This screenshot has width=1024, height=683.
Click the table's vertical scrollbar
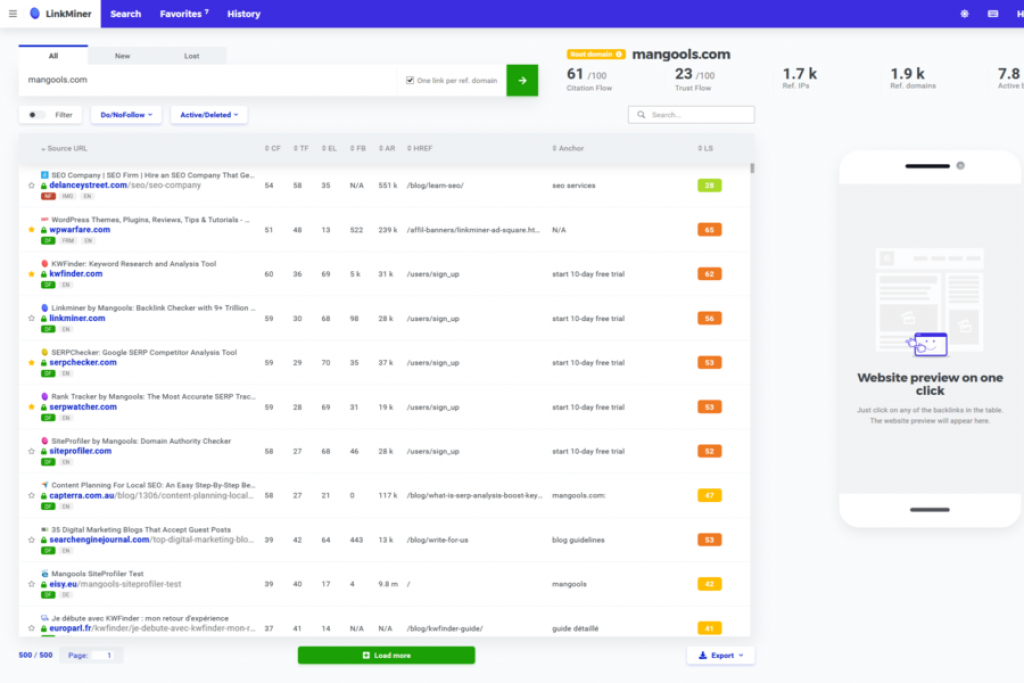click(752, 168)
